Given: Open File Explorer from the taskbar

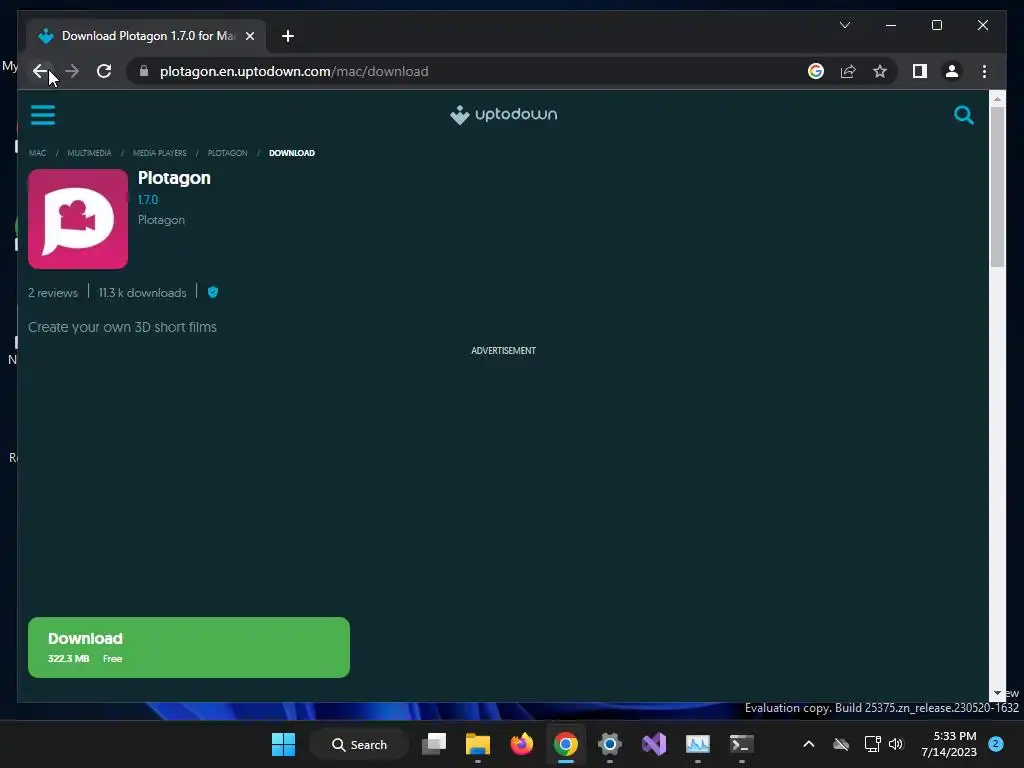Looking at the screenshot, I should pos(478,744).
